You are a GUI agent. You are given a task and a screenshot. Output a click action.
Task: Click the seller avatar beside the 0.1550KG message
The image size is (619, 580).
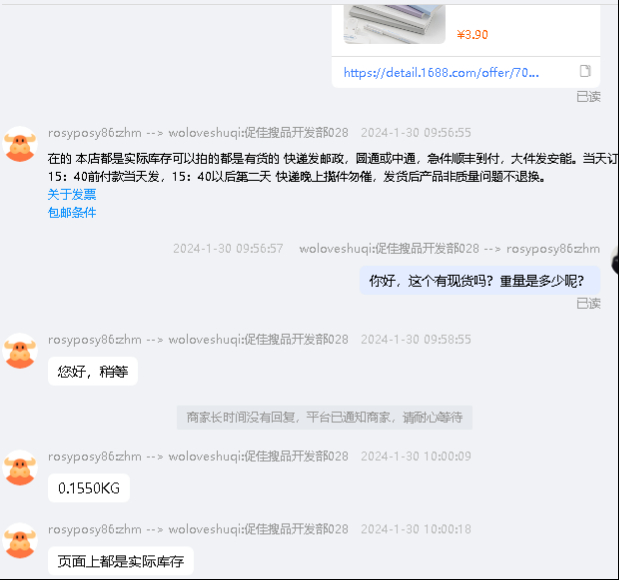20,468
